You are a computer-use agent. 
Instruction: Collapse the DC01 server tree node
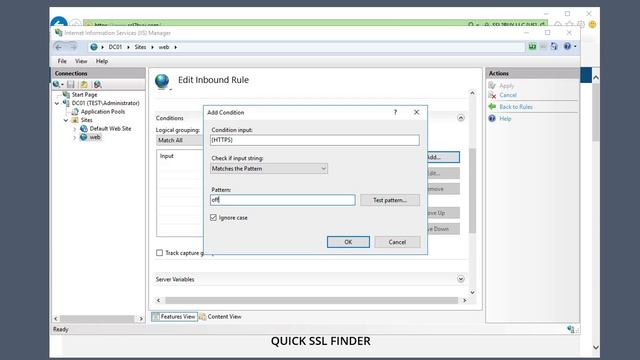point(57,103)
